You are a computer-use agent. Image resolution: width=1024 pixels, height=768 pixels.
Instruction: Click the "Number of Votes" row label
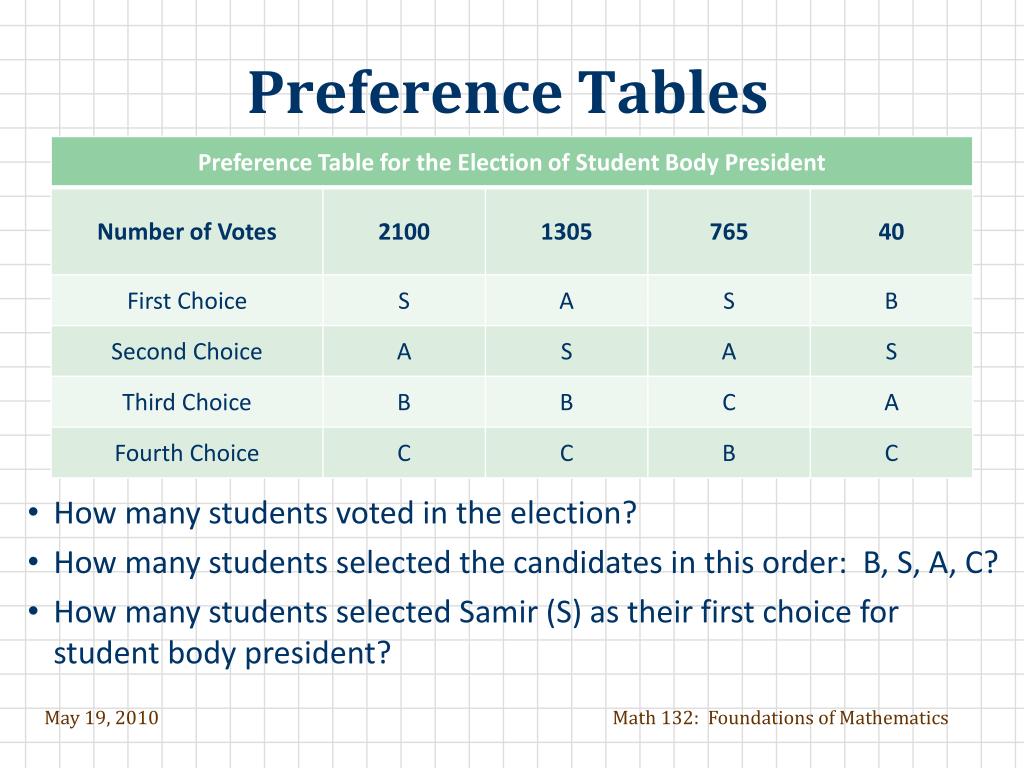click(x=187, y=232)
